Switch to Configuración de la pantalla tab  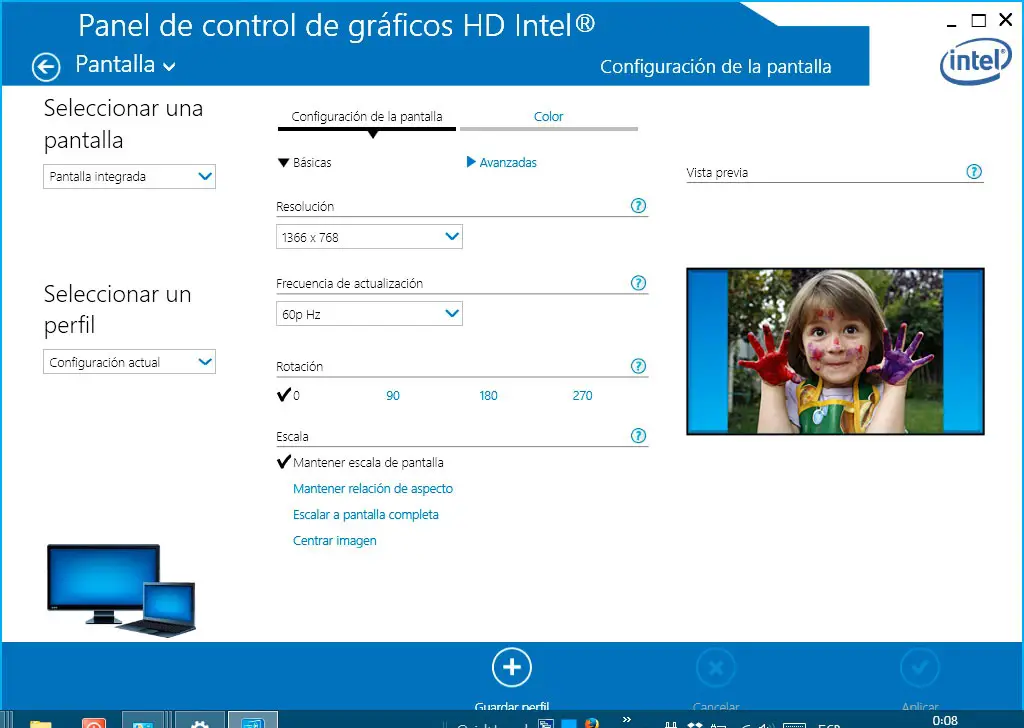point(366,117)
